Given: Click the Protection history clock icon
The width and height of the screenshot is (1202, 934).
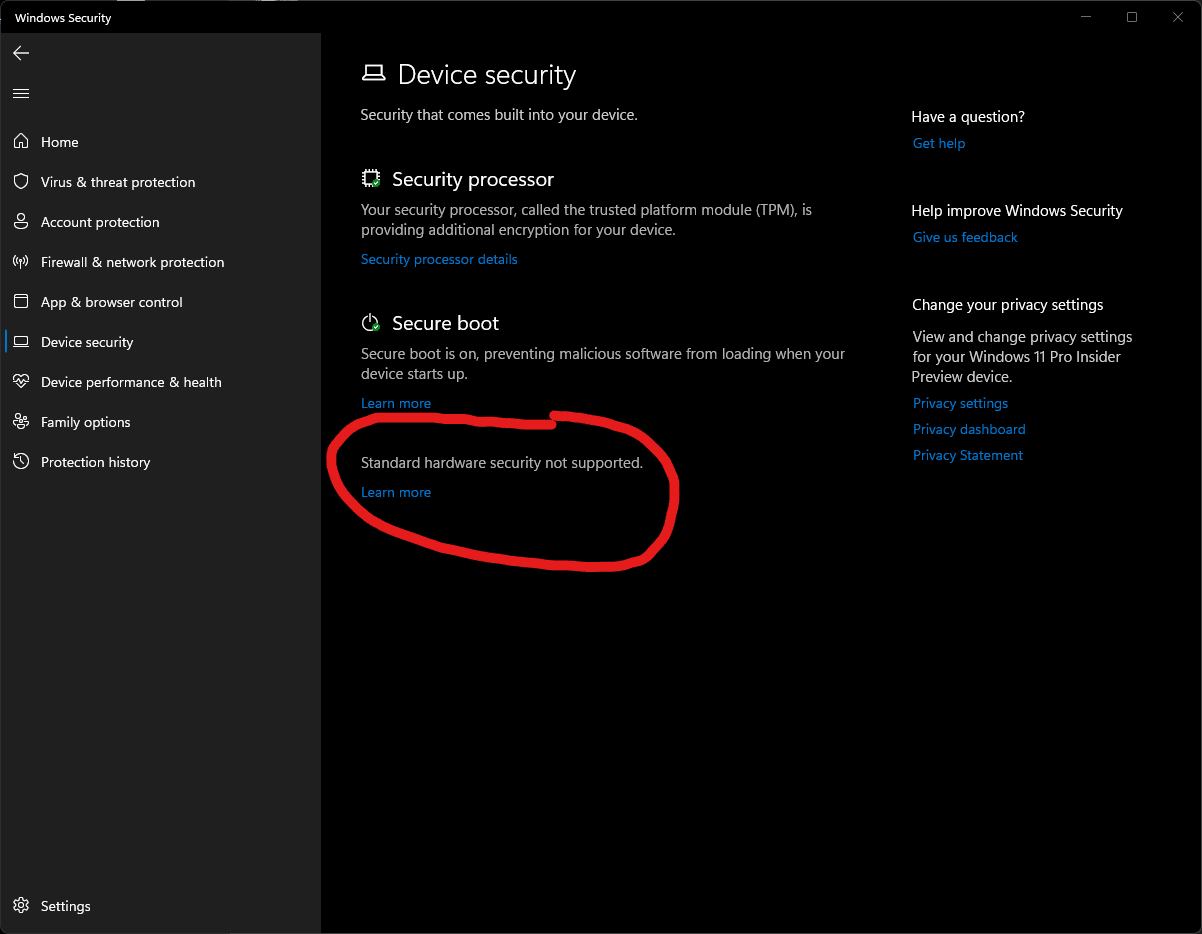Looking at the screenshot, I should tap(21, 462).
